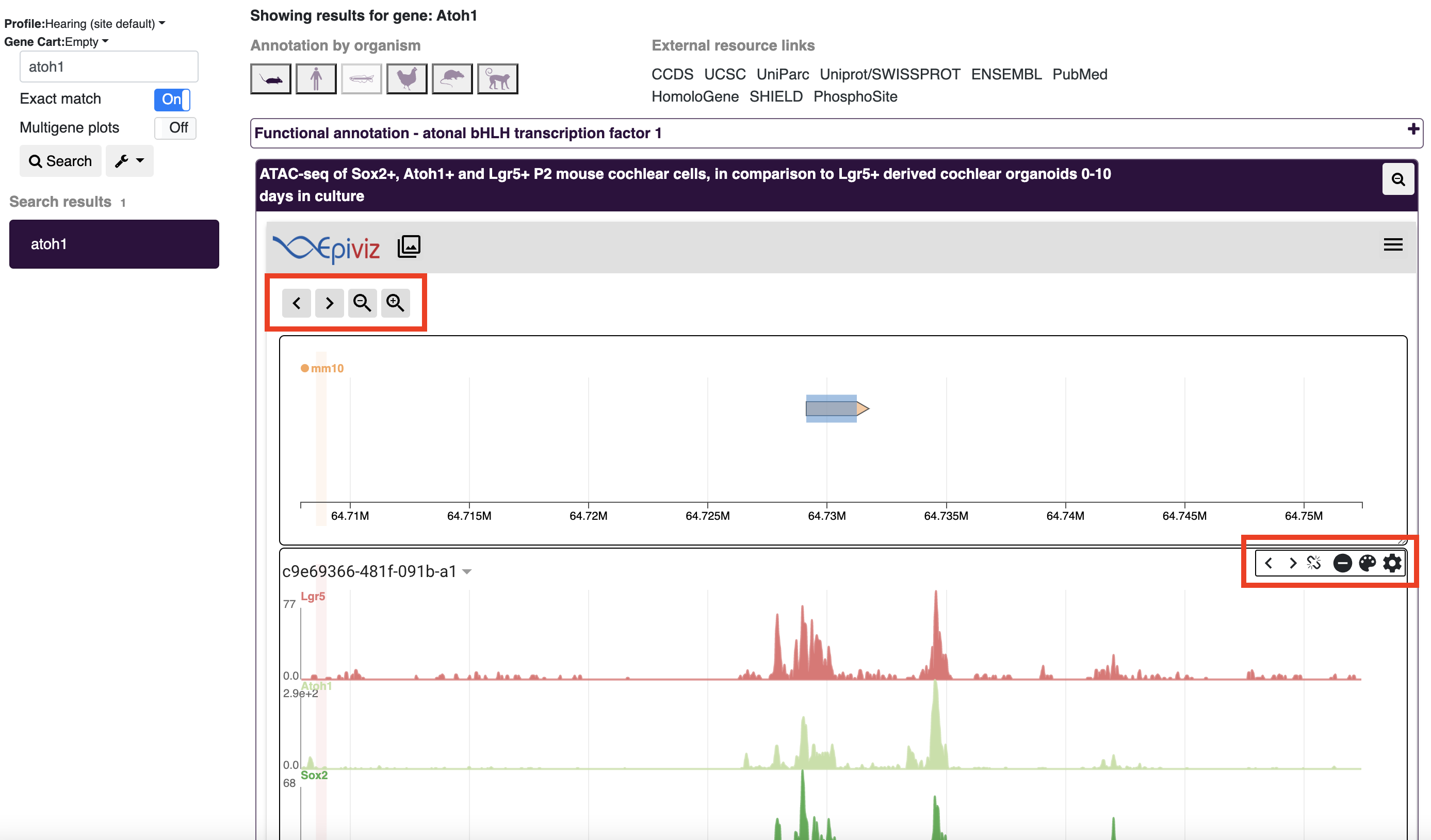Click the navigate right arrow in Epiviz toolbar
The height and width of the screenshot is (840, 1431).
329,301
